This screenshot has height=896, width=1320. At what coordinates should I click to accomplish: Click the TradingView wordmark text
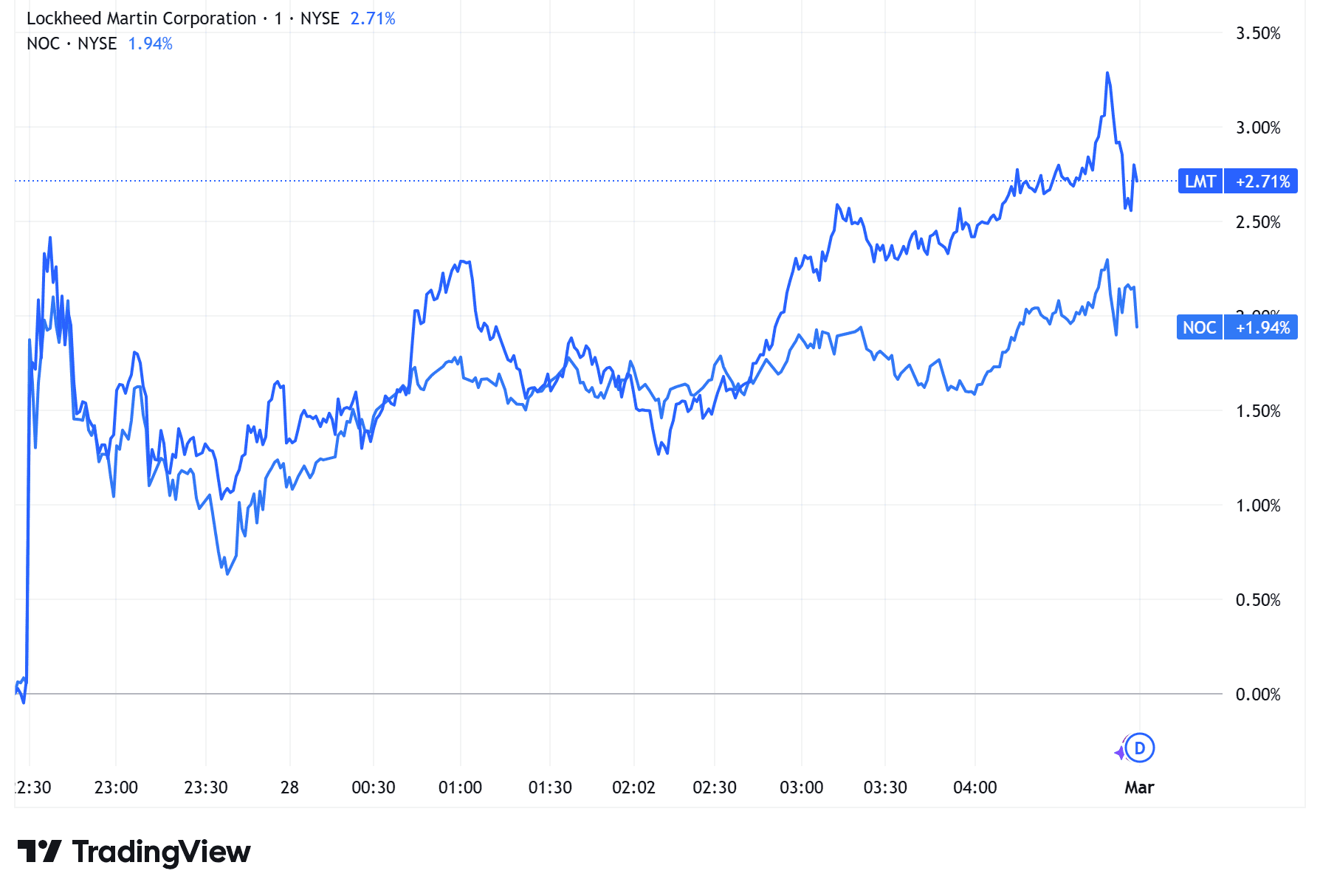coord(161,852)
